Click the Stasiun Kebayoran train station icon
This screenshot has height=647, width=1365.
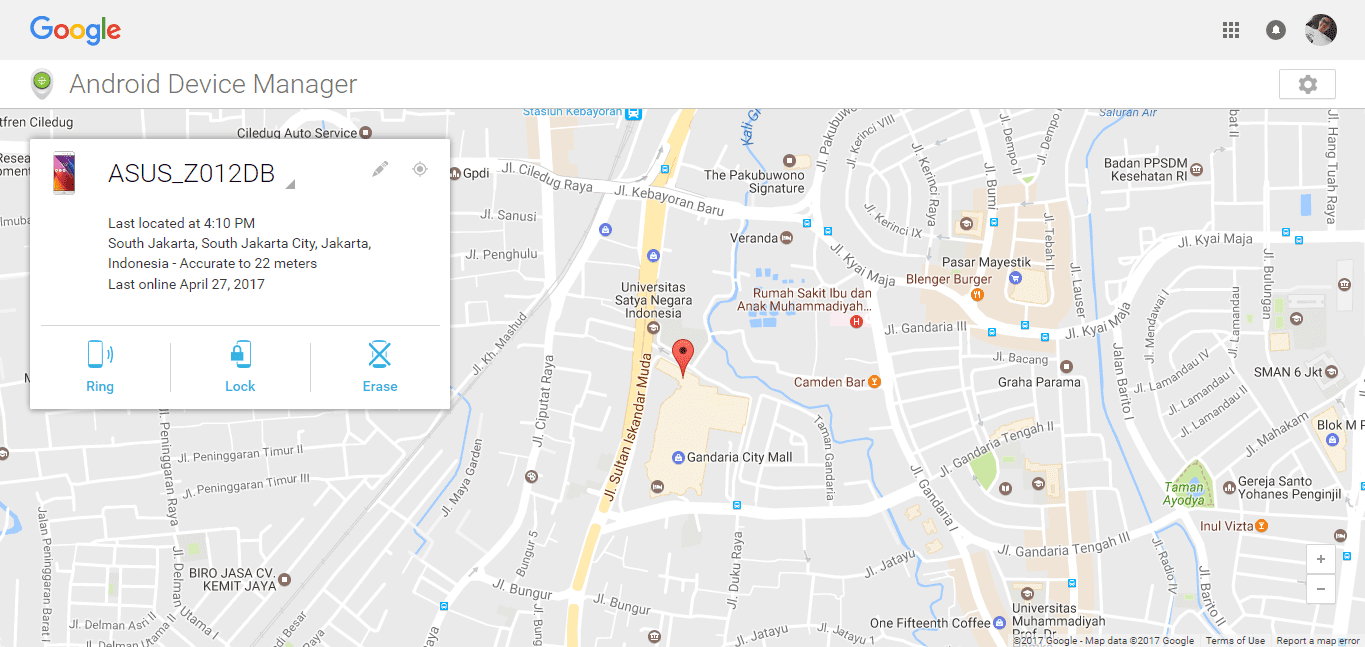coord(633,113)
